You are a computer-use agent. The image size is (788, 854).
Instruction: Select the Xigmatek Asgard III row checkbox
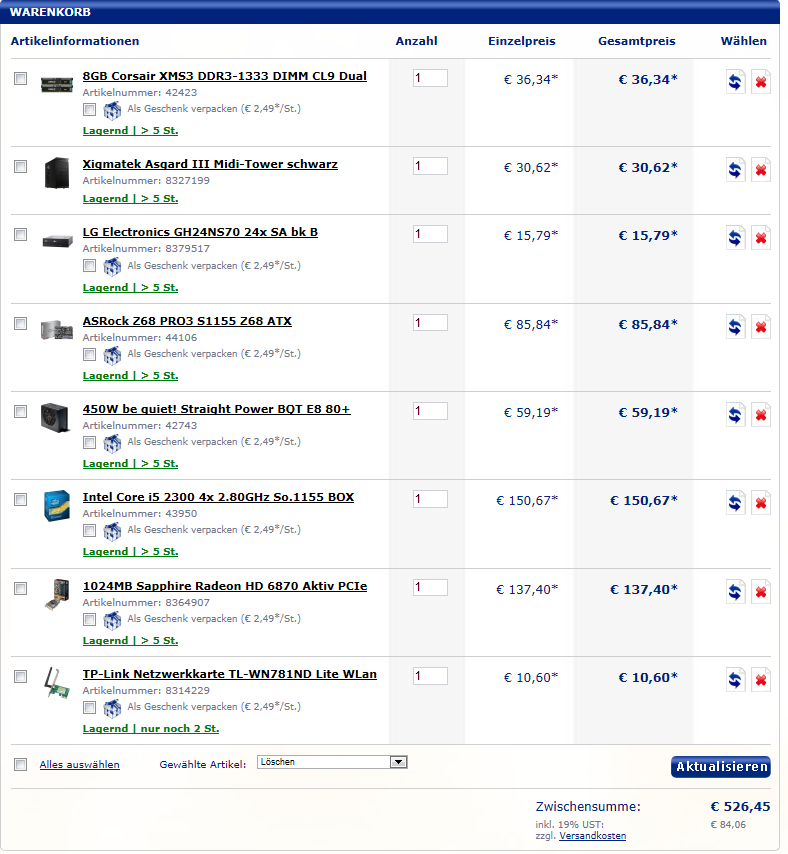21,167
